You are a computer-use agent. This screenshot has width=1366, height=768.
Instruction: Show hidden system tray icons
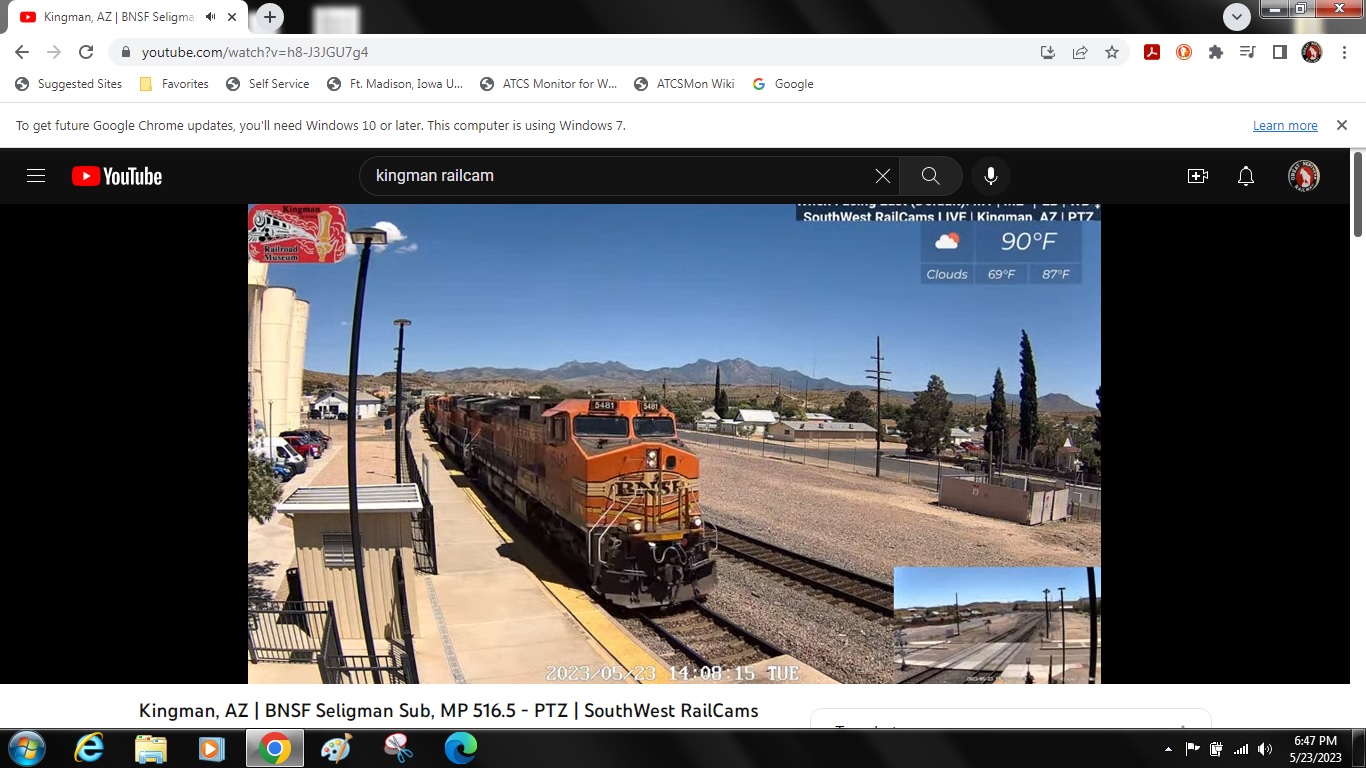tap(1168, 749)
